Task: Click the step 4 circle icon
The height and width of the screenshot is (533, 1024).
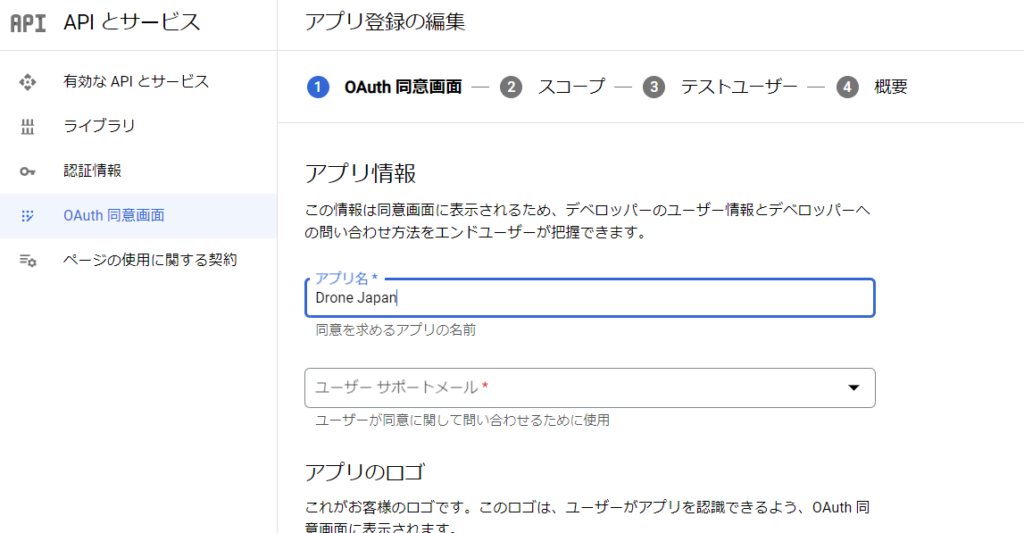Action: [x=848, y=87]
